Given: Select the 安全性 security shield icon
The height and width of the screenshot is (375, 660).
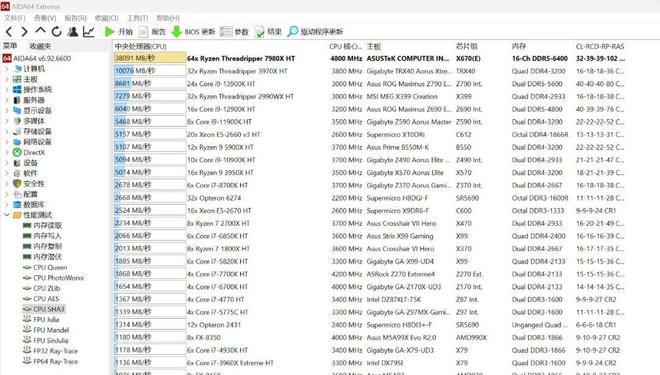Looking at the screenshot, I should [x=17, y=184].
